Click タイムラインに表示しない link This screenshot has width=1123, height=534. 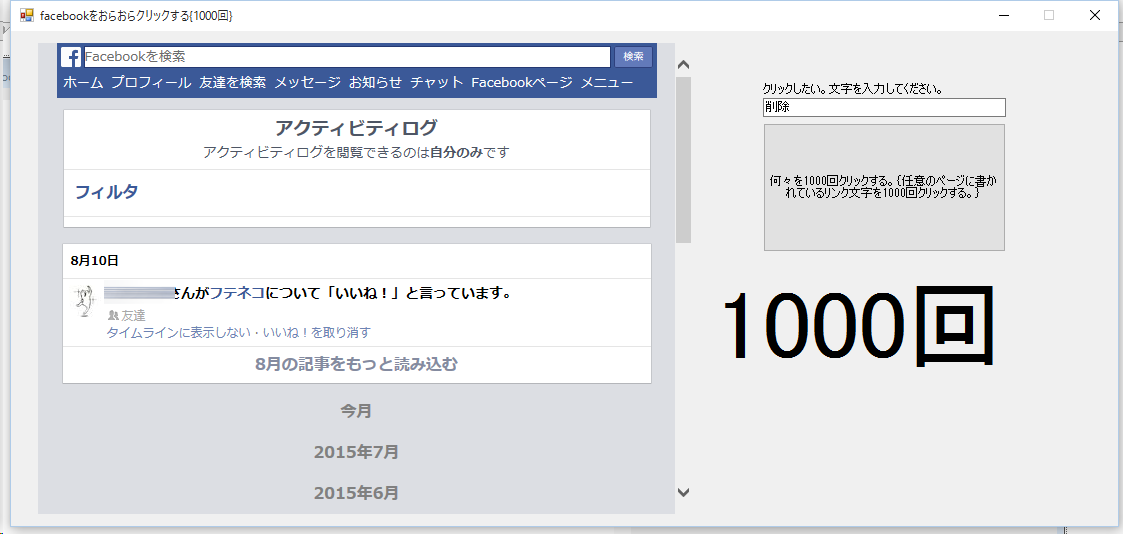point(178,332)
